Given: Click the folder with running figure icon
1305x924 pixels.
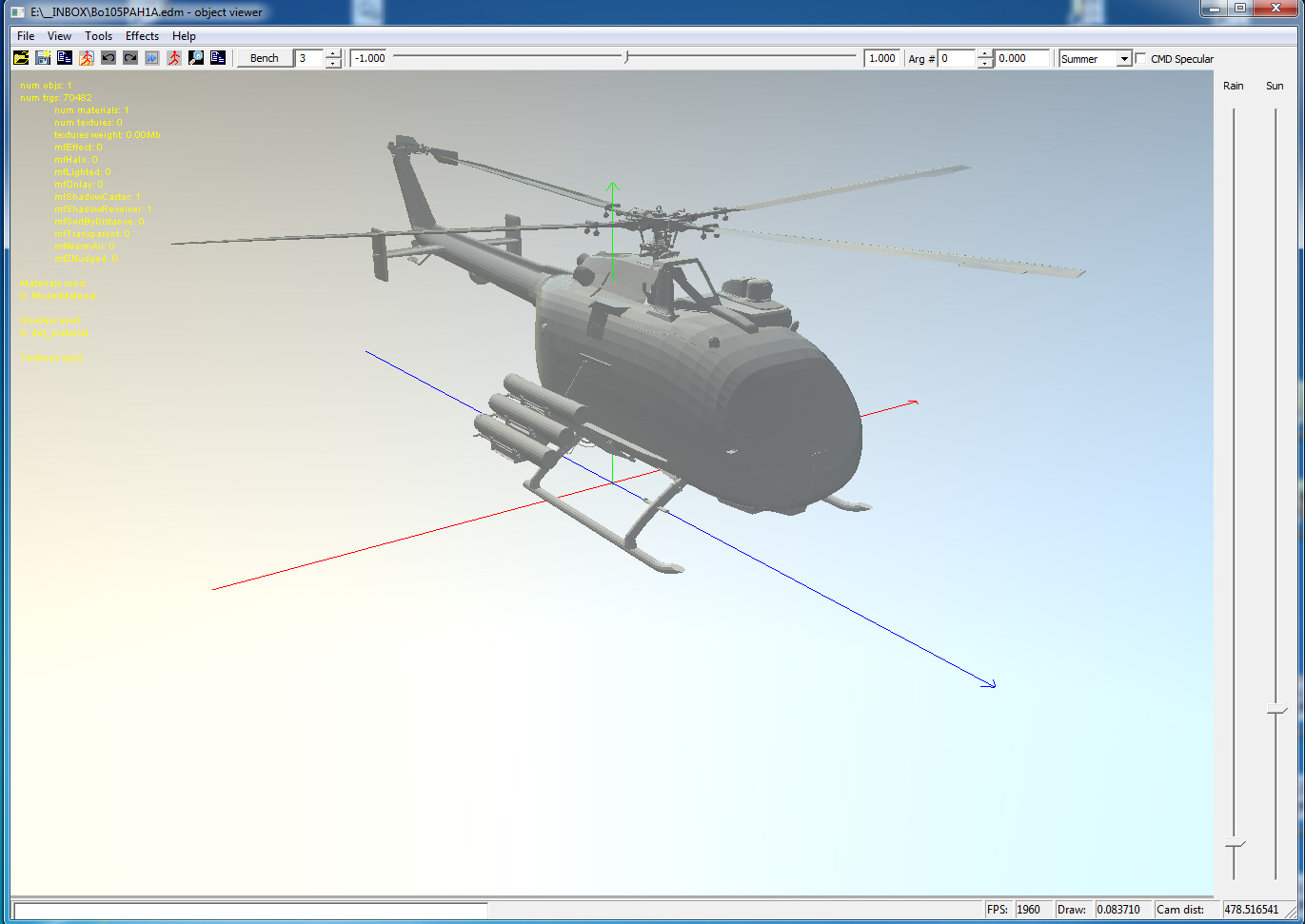Looking at the screenshot, I should click(x=87, y=58).
